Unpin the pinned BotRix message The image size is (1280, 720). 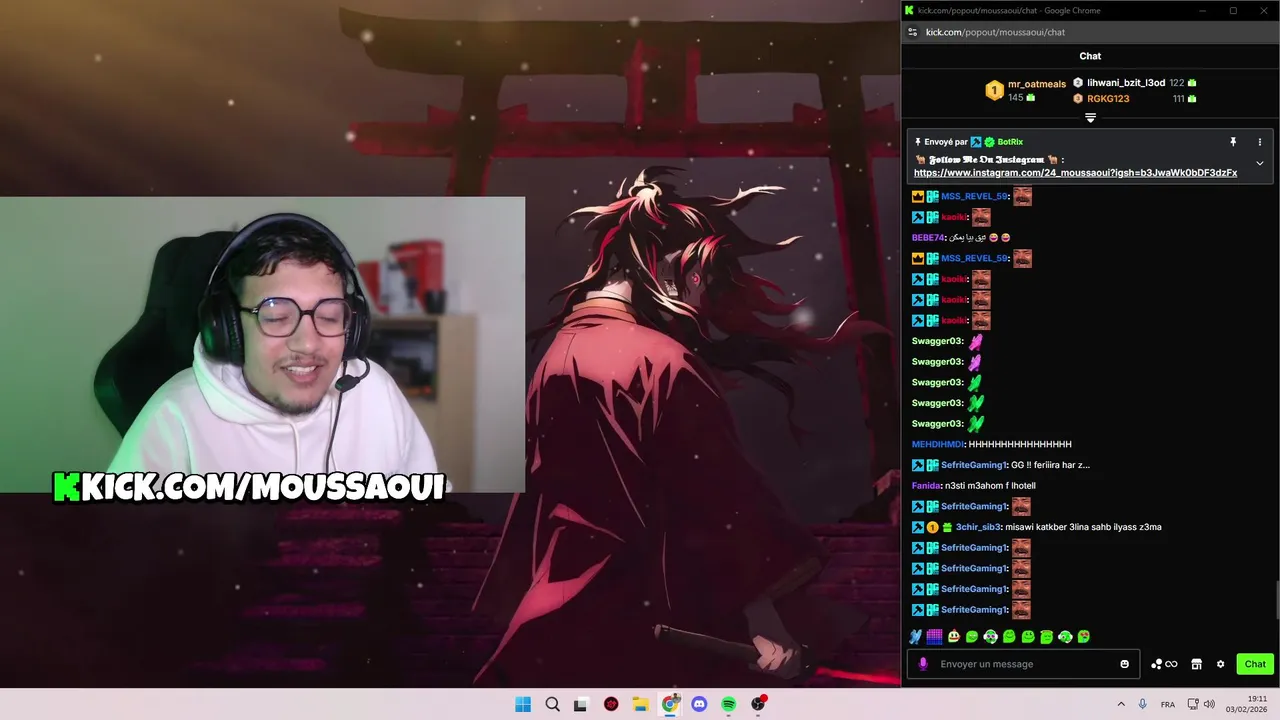pyautogui.click(x=1233, y=142)
